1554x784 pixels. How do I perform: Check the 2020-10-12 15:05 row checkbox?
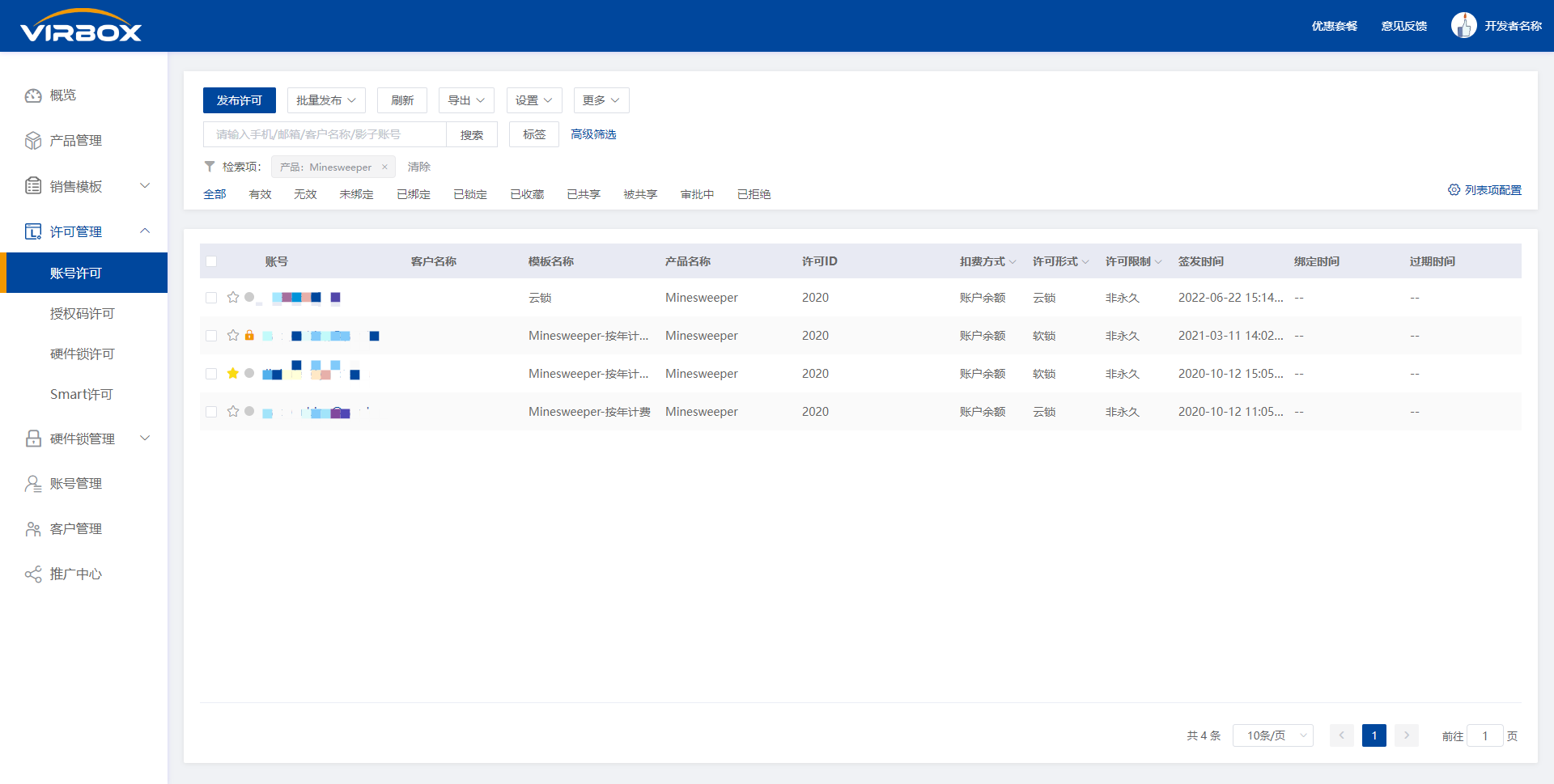point(211,374)
